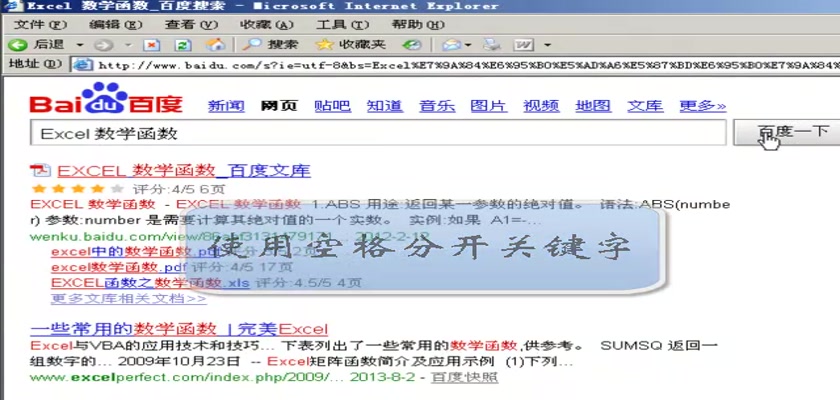Open the Back history dropdown arrow
Image resolution: width=840 pixels, height=400 pixels.
(80, 45)
